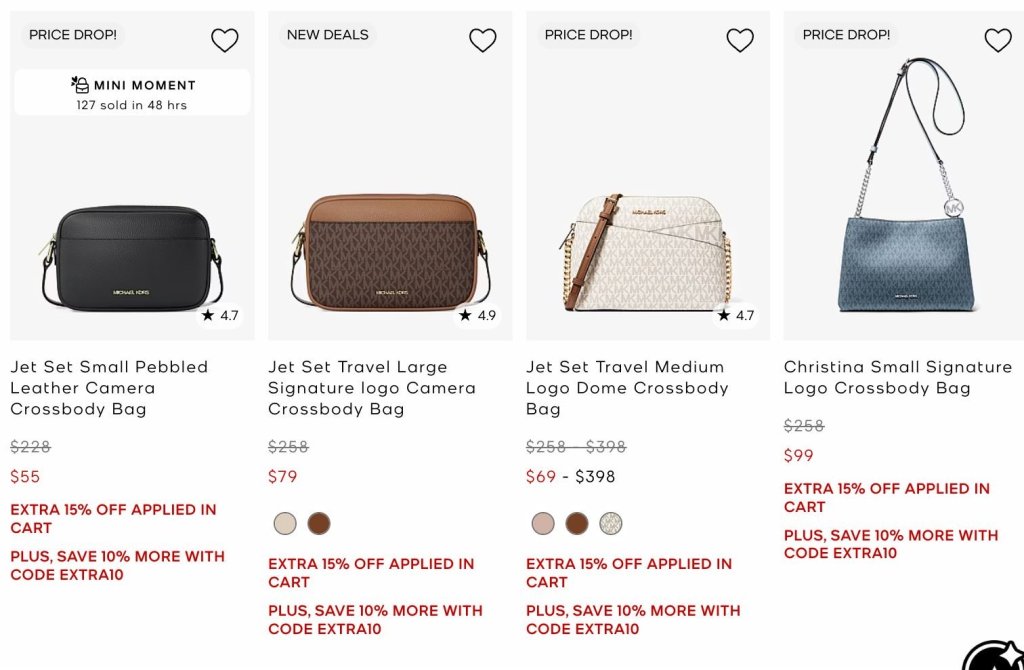Select the brown color swatch for Travel Large bag
1024x670 pixels.
[x=319, y=524]
